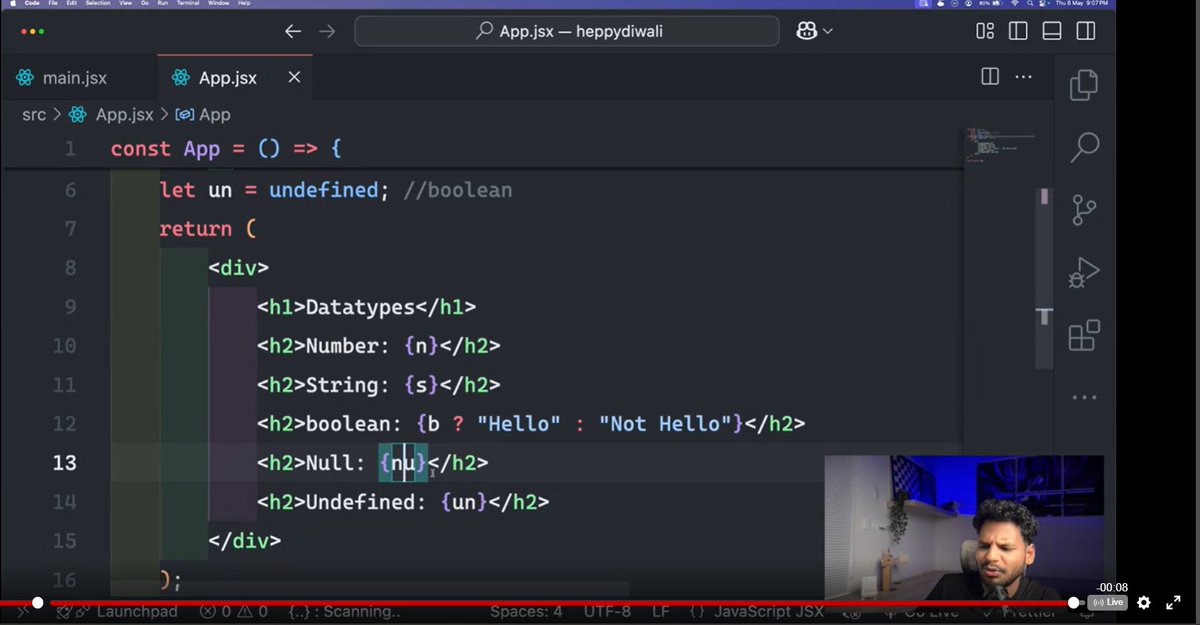Enter fullscreen on the video player
The width and height of the screenshot is (1200, 625).
(x=1174, y=603)
